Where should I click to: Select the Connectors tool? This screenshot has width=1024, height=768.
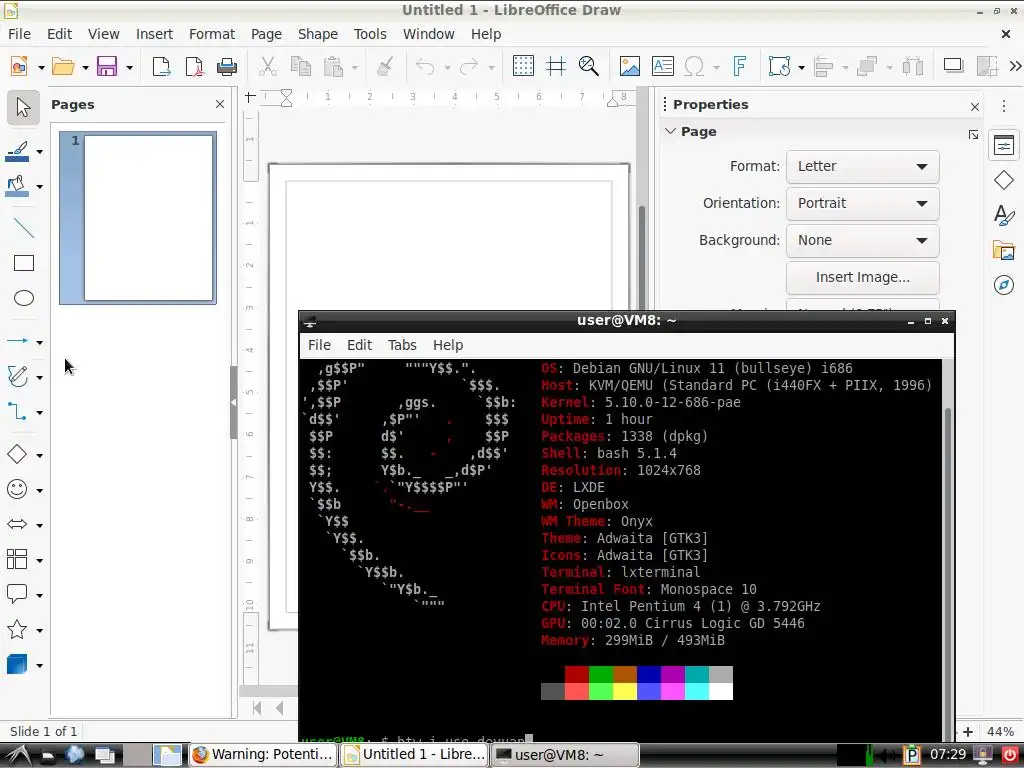[x=17, y=412]
